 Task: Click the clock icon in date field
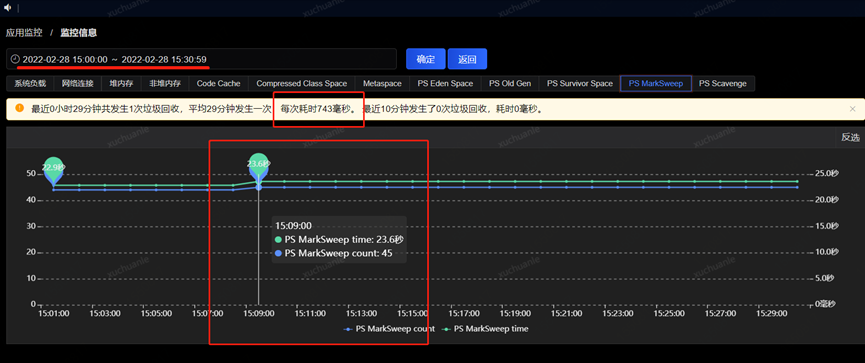[x=15, y=59]
